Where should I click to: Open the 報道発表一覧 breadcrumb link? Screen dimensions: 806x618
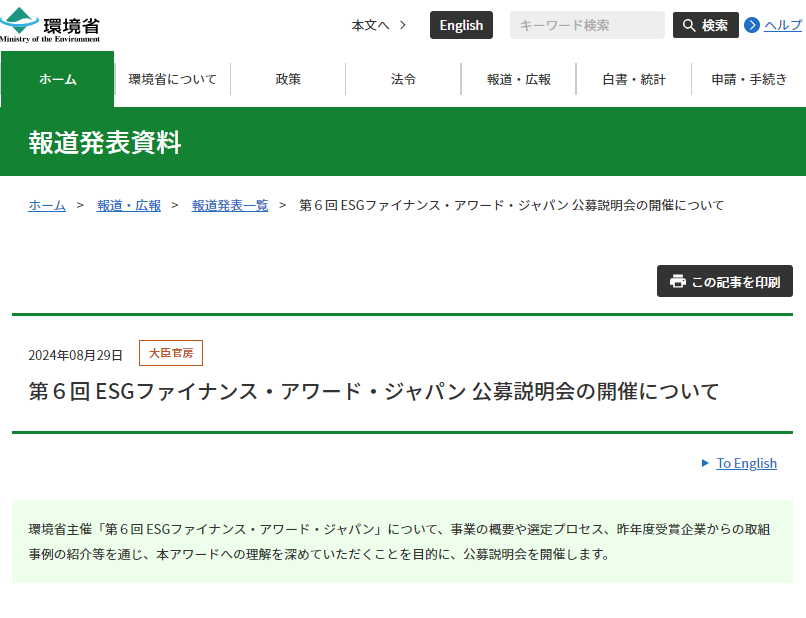[x=230, y=205]
